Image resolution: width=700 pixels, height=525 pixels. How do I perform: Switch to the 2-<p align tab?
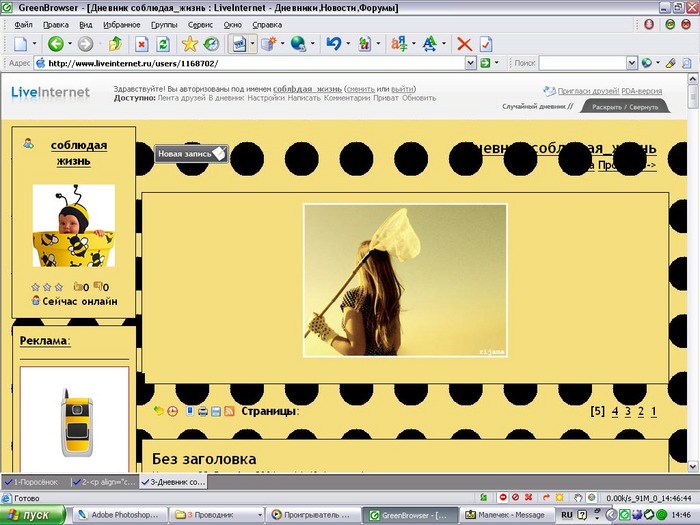pos(104,482)
